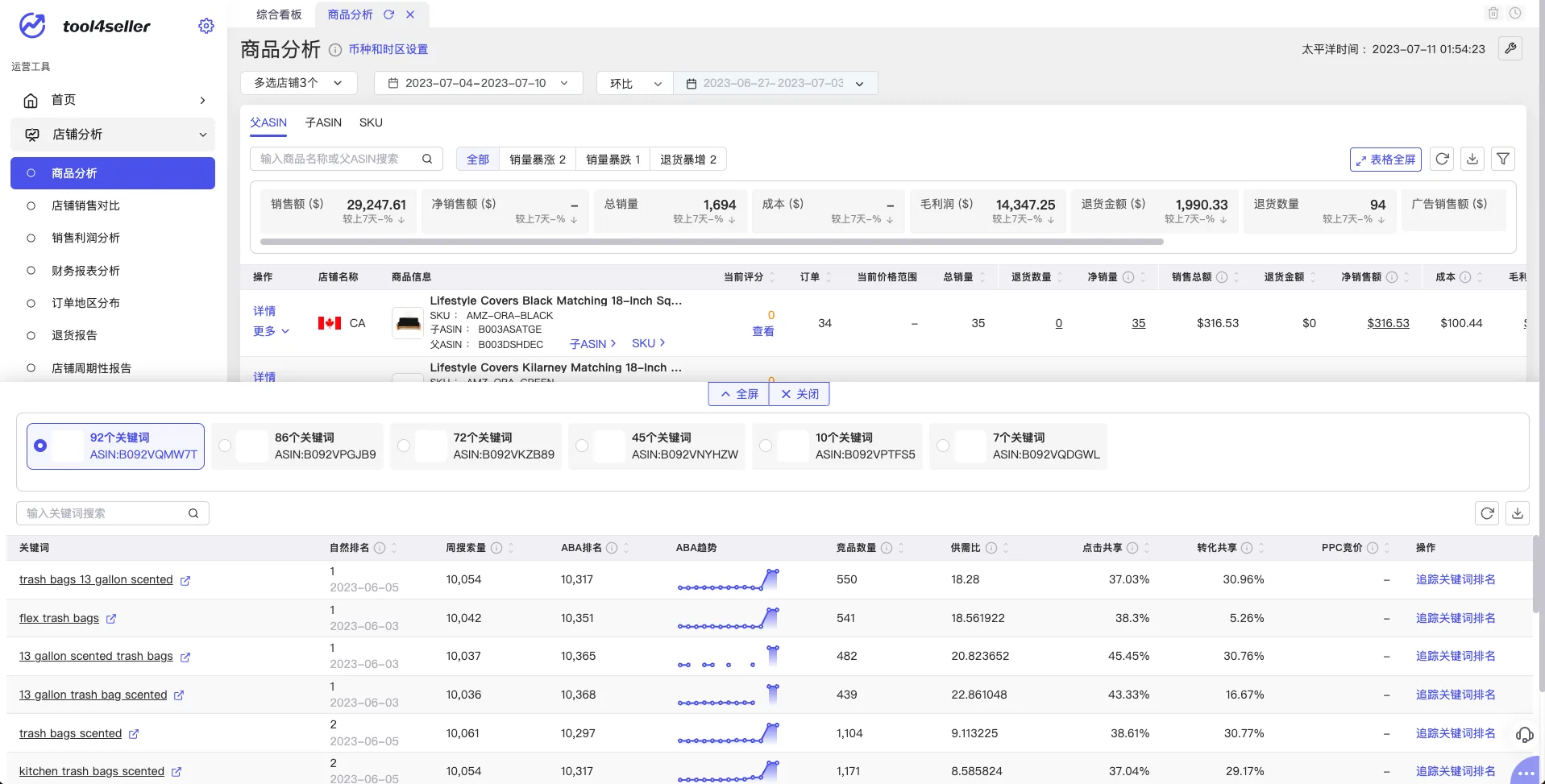Open external link for trash bags 13 gallon scented
Image resolution: width=1545 pixels, height=784 pixels.
coord(185,580)
